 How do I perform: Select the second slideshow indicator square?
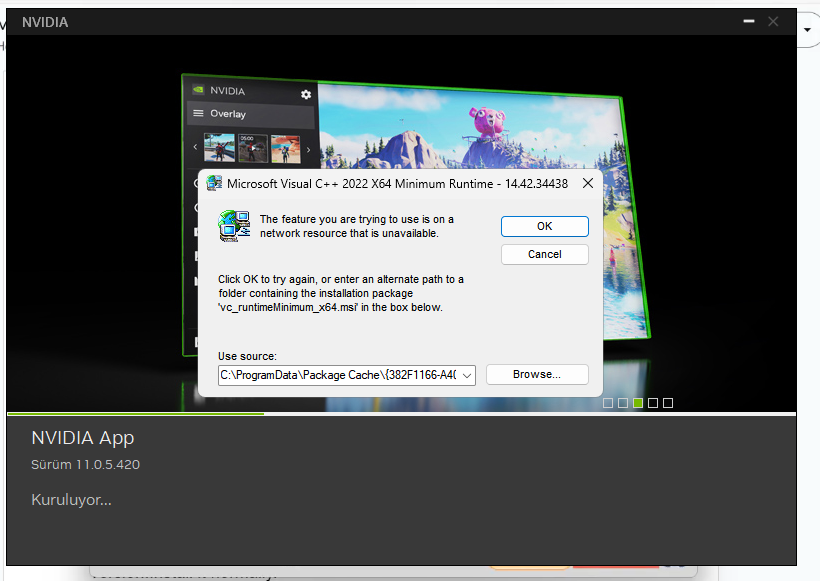[623, 403]
